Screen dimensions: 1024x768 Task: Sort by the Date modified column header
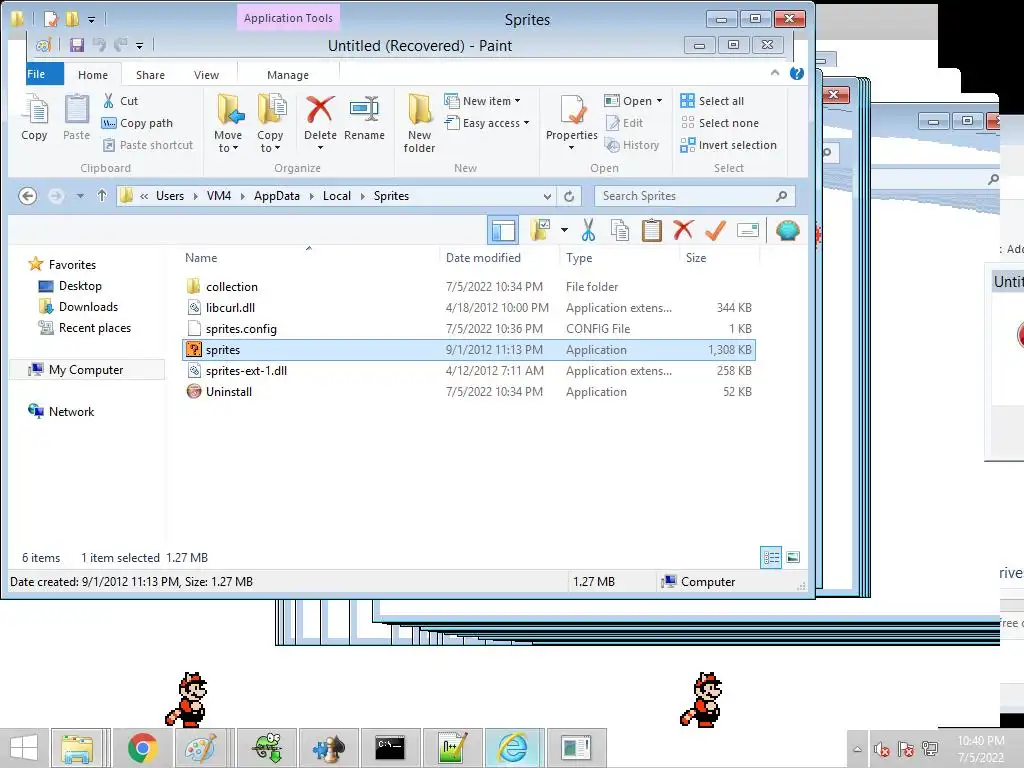point(483,258)
